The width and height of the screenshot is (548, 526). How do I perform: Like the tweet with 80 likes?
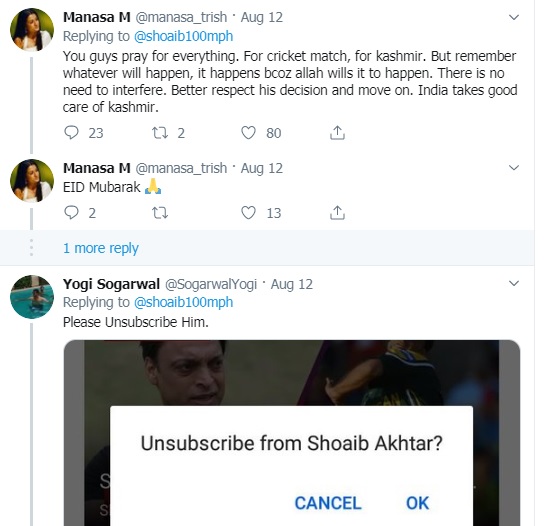click(x=248, y=133)
